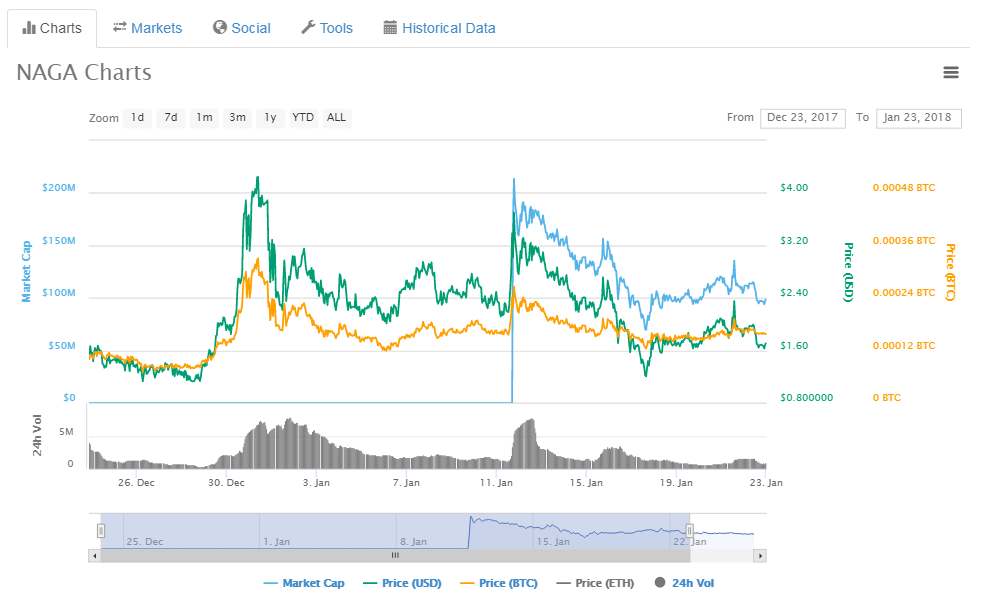Viewport: 985px width, 595px height.
Task: Click the 23. Jan date label
Action: coord(766,483)
